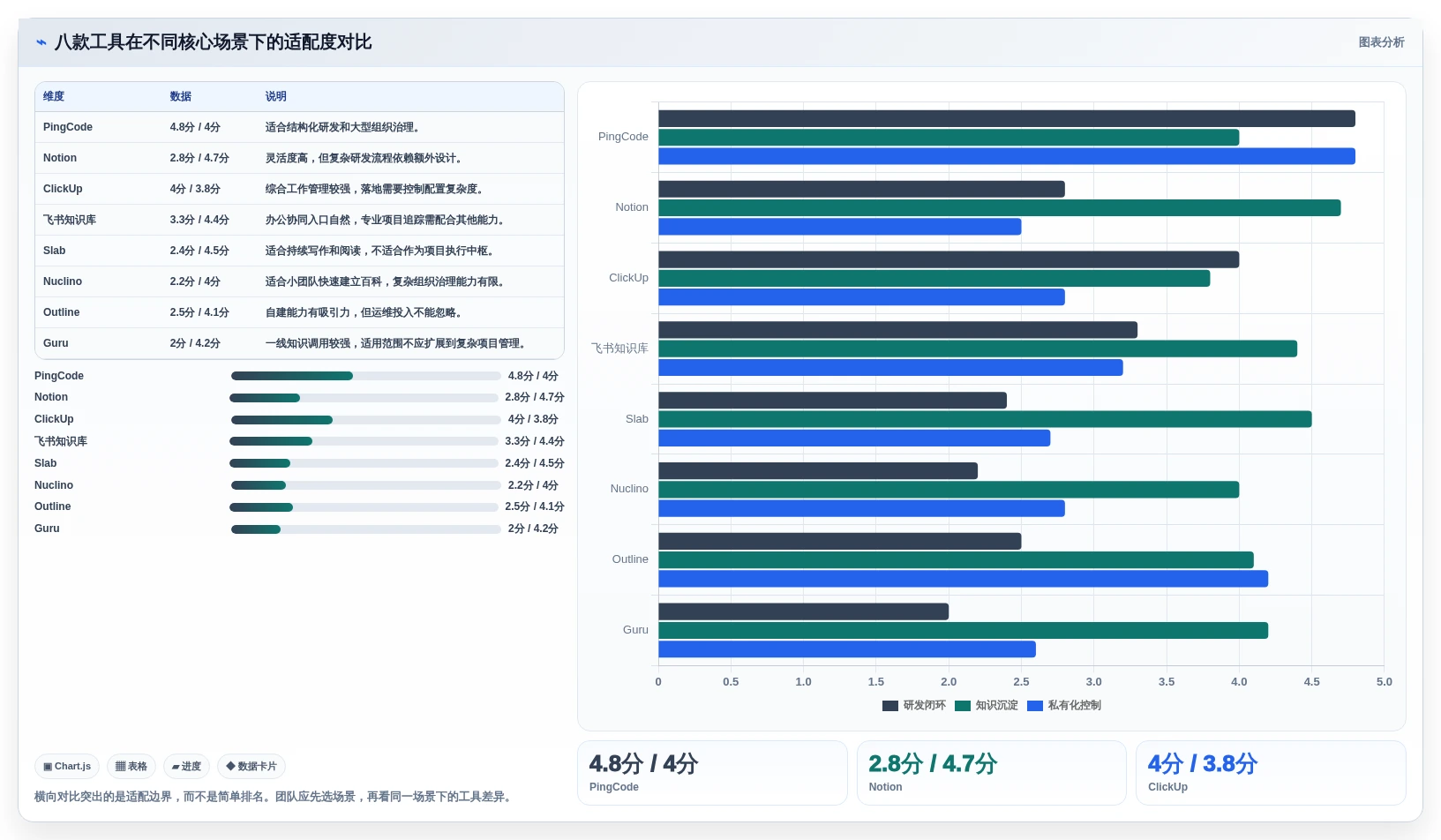Select the Notion table row name
This screenshot has height=840, width=1441.
[x=60, y=158]
